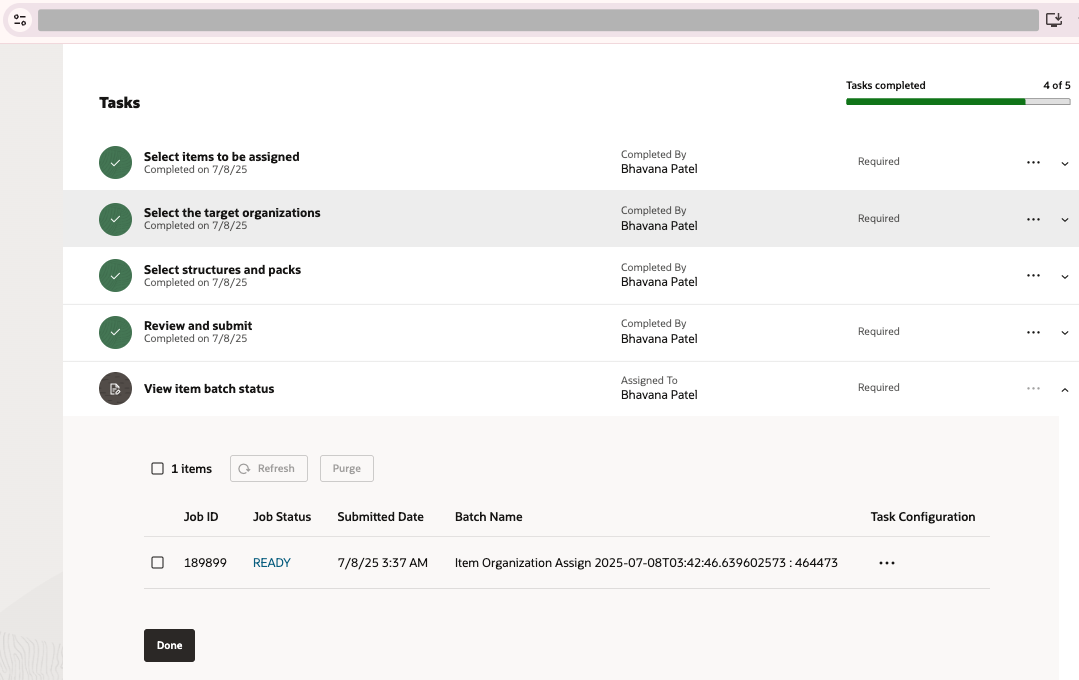Open the three-dot menu for Select structures and packs
Viewport: 1079px width, 680px height.
click(x=1033, y=276)
